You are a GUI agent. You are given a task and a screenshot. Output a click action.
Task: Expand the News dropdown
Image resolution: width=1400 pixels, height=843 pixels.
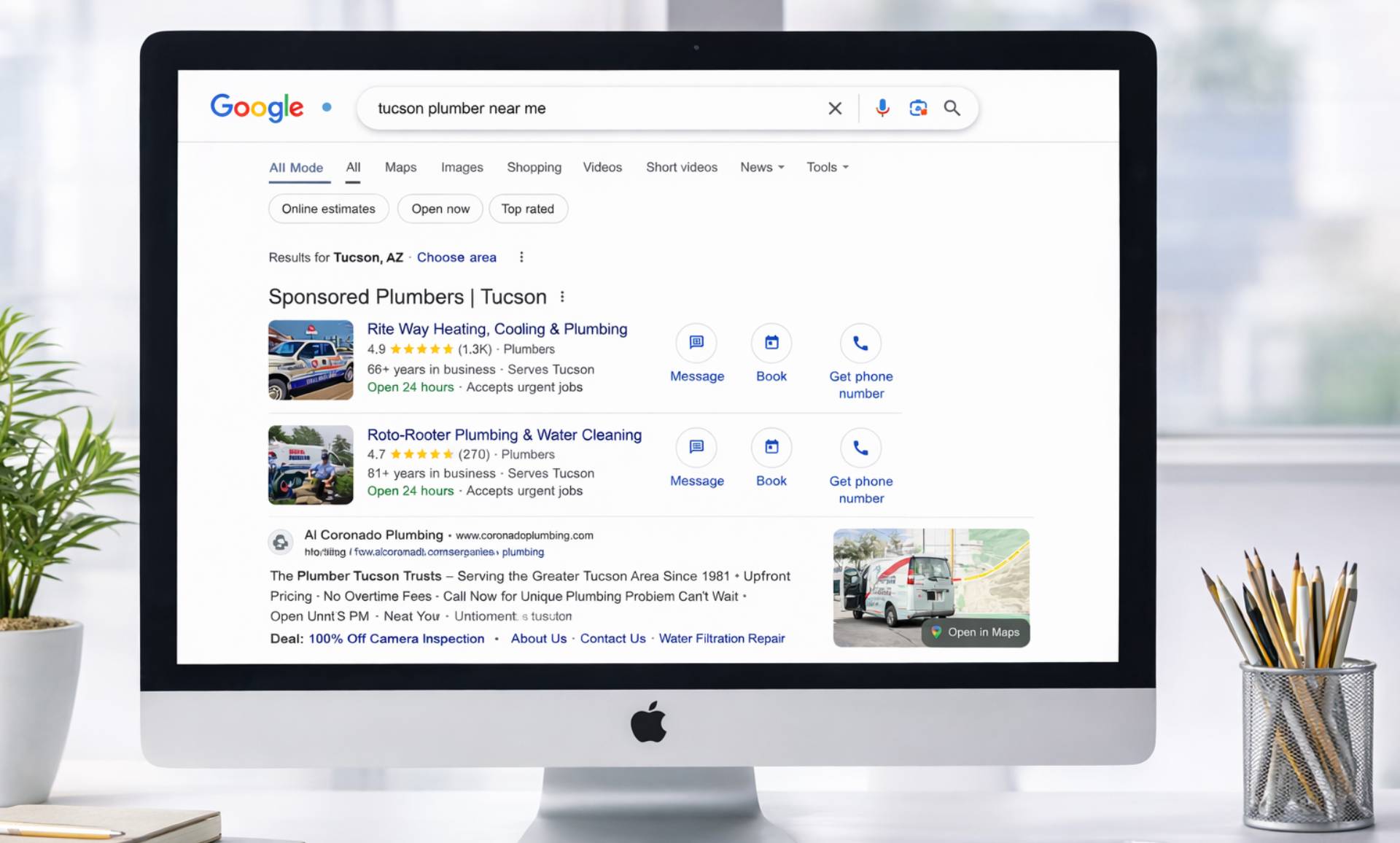pyautogui.click(x=761, y=167)
